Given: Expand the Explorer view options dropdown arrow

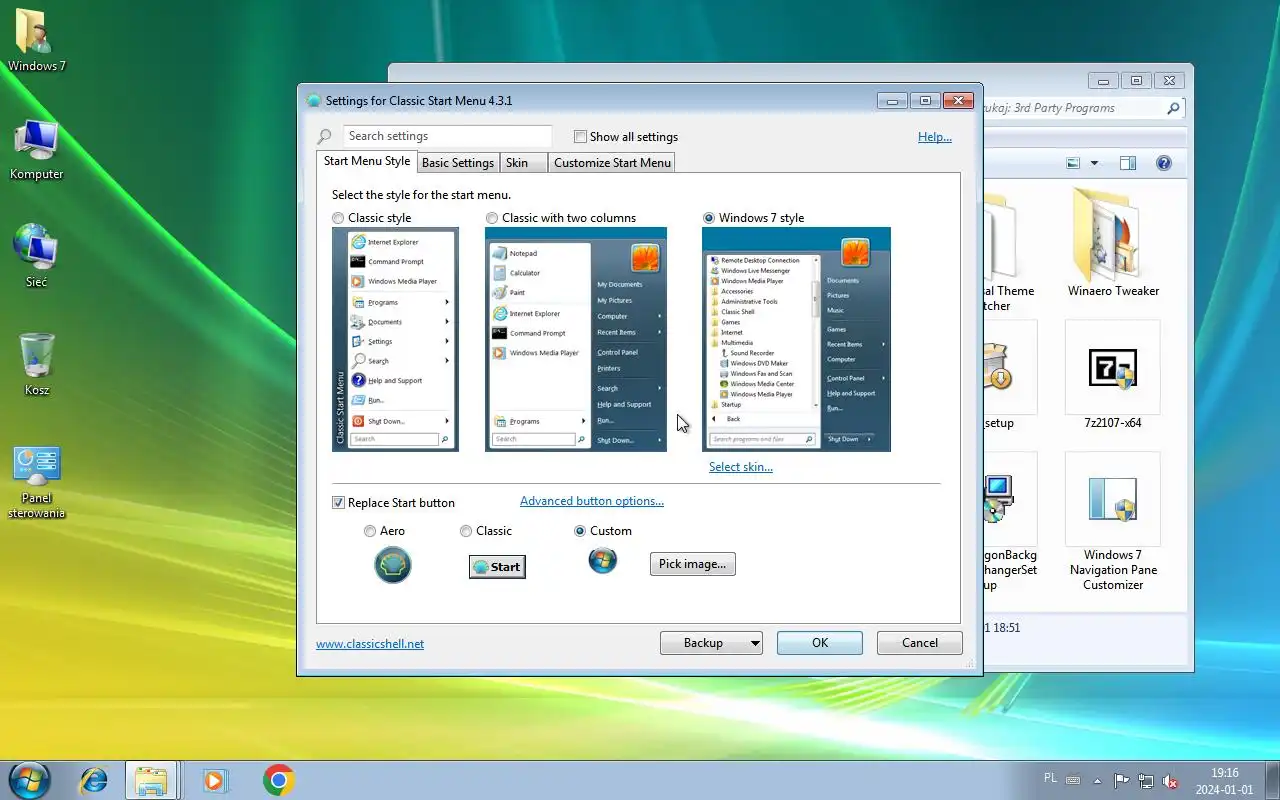Looking at the screenshot, I should point(1094,163).
